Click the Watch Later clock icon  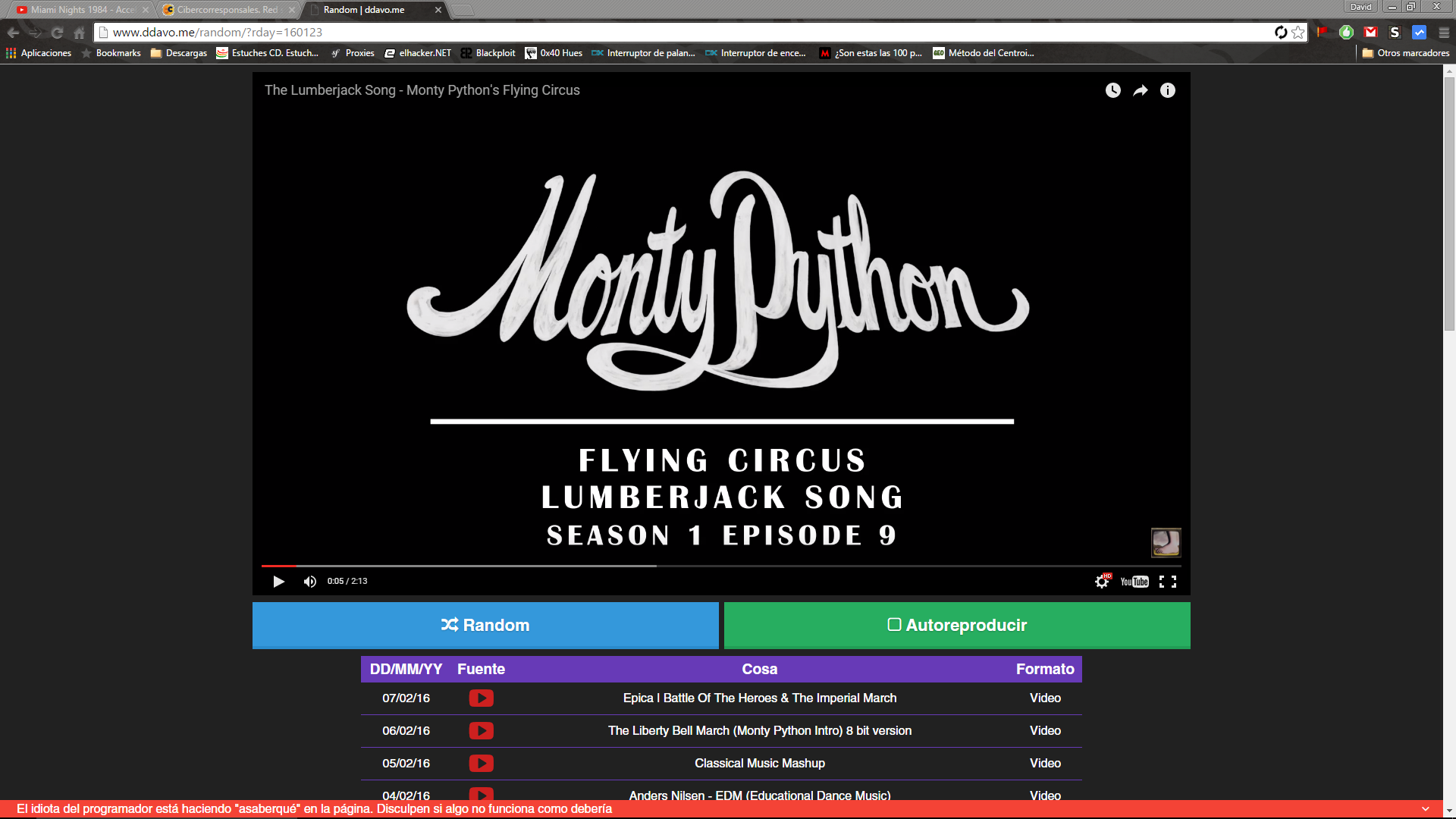pos(1112,90)
